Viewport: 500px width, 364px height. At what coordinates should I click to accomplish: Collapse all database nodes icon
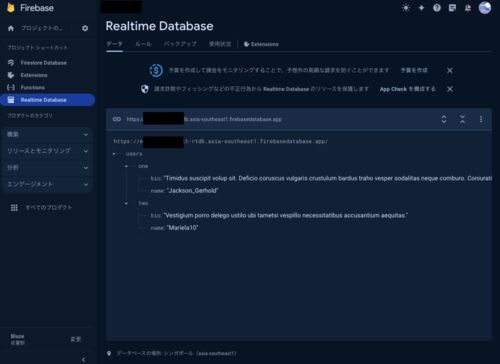coord(462,119)
